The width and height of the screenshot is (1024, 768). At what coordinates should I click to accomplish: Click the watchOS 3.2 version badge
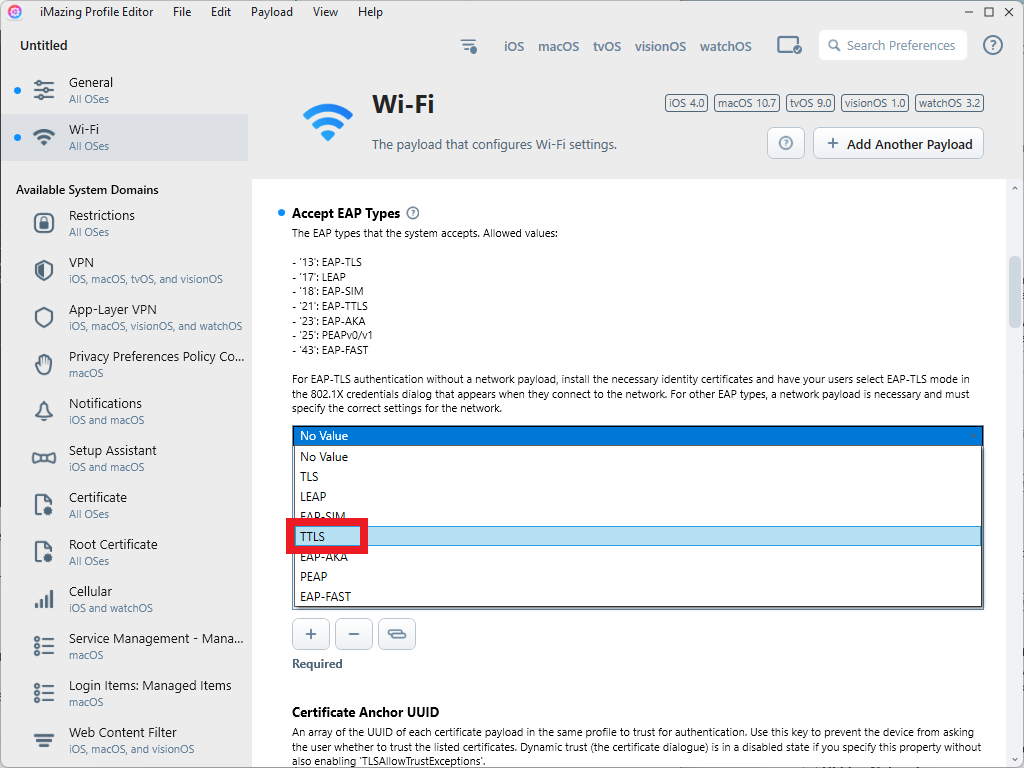click(x=950, y=103)
